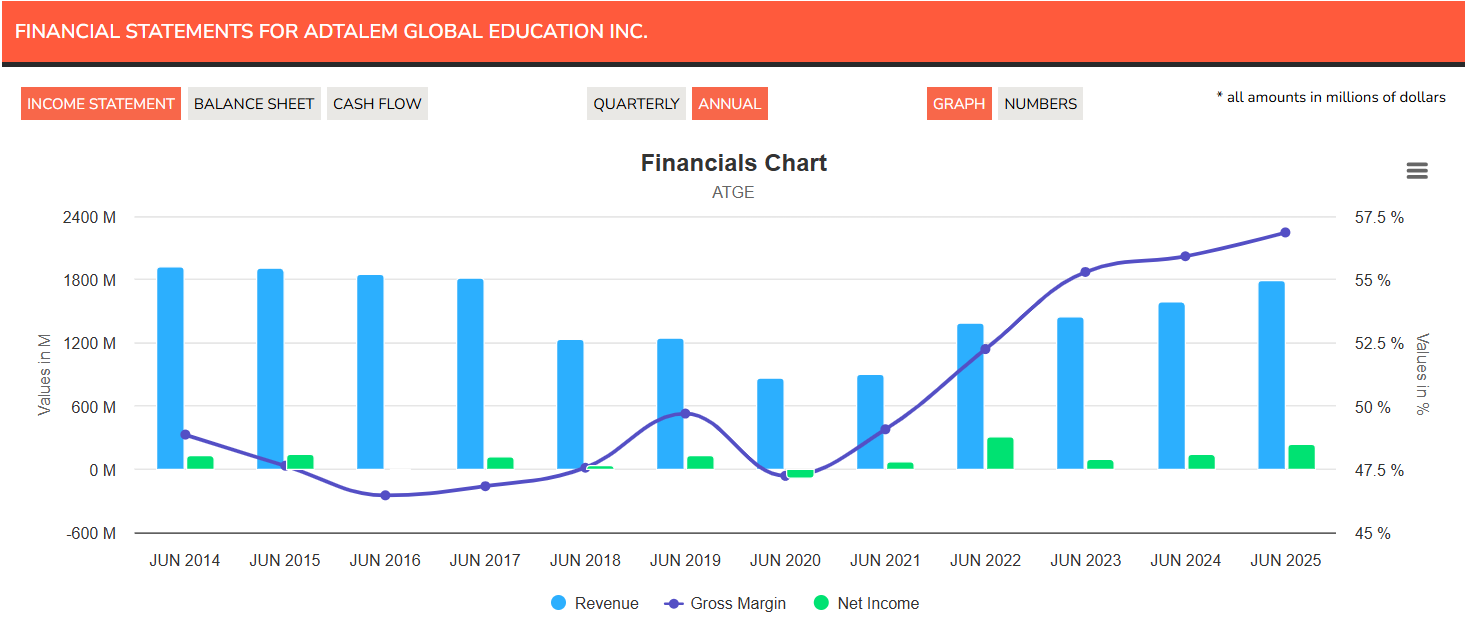
Task: Open the chart hamburger context menu
Action: [x=1416, y=171]
